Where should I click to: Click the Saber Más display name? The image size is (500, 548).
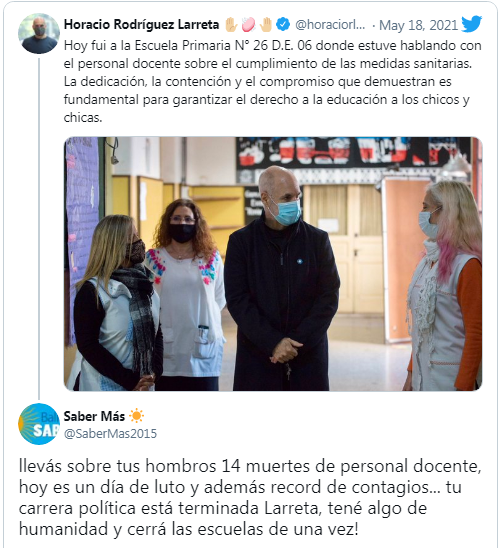pyautogui.click(x=94, y=416)
